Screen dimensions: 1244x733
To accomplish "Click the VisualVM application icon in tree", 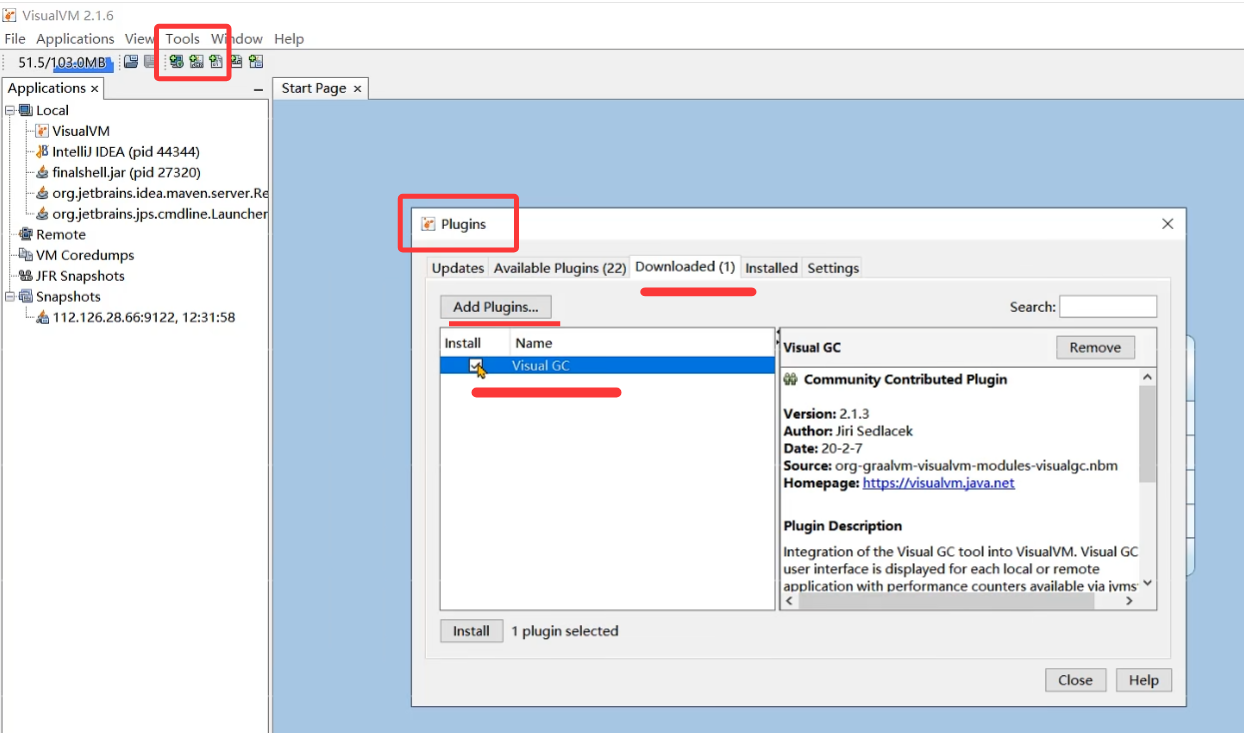I will (x=42, y=131).
